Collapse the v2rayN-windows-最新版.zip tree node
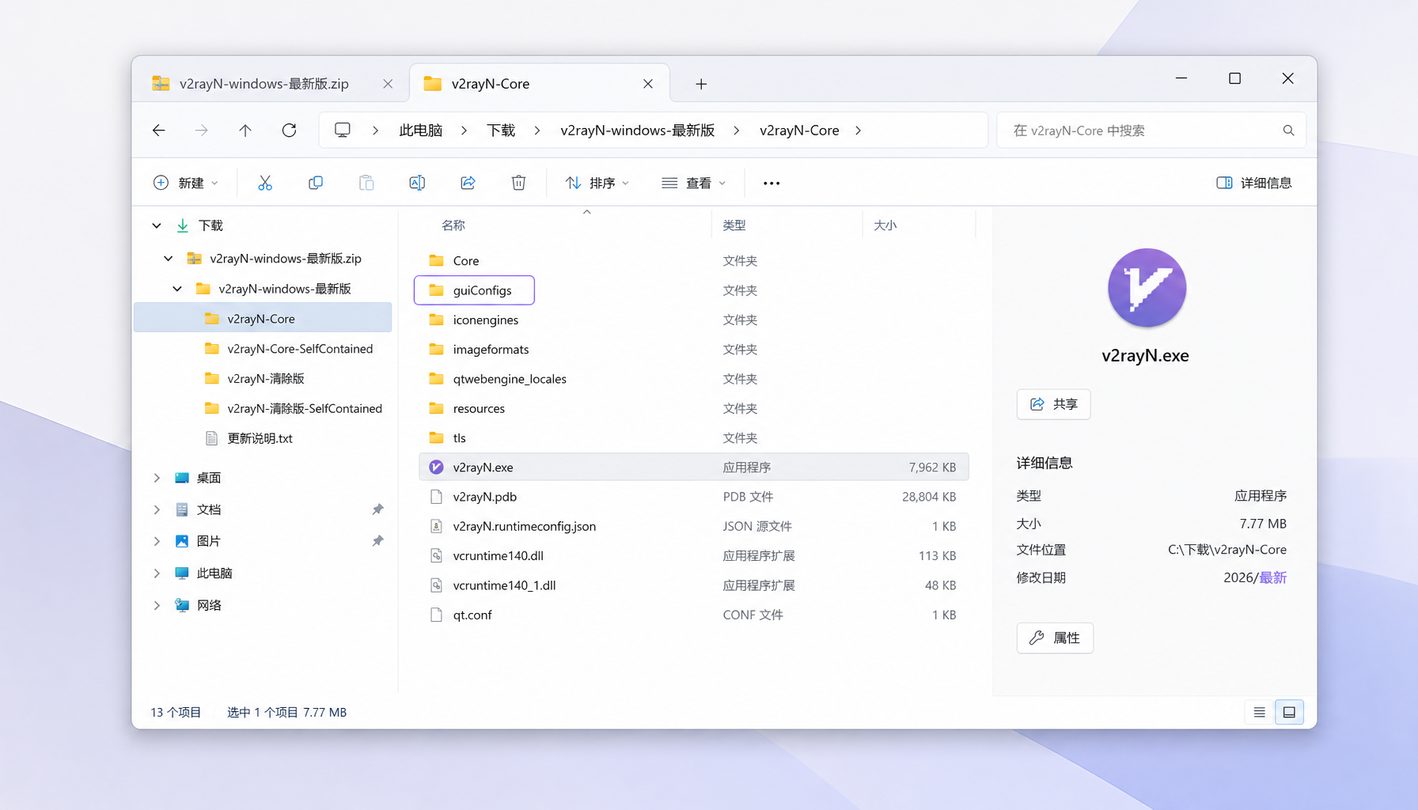The width and height of the screenshot is (1418, 810). point(167,258)
